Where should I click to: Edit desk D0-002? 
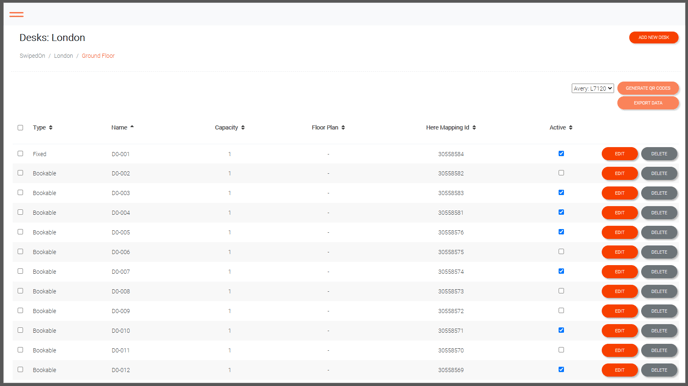(619, 174)
